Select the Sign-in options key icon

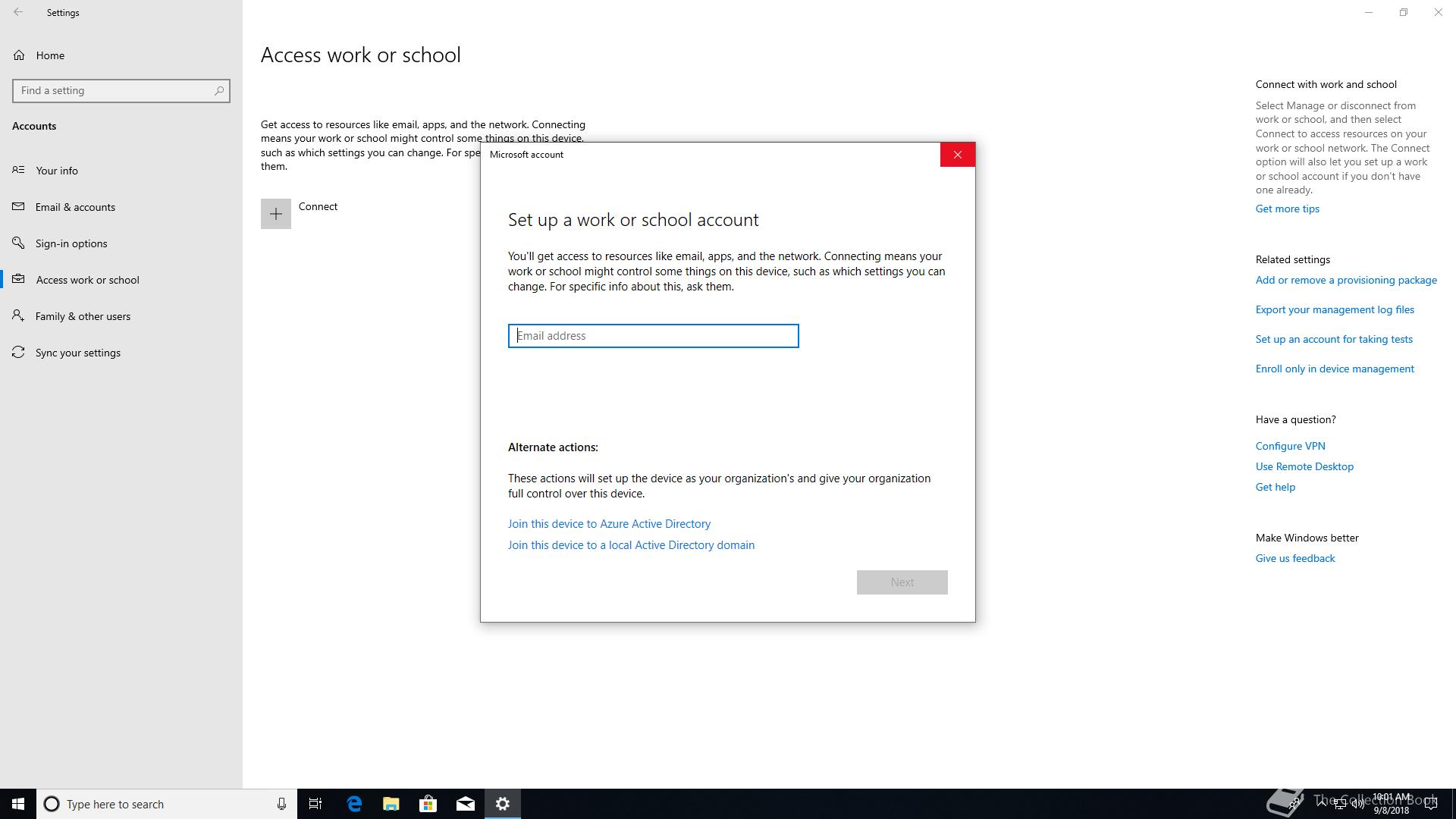coord(19,243)
